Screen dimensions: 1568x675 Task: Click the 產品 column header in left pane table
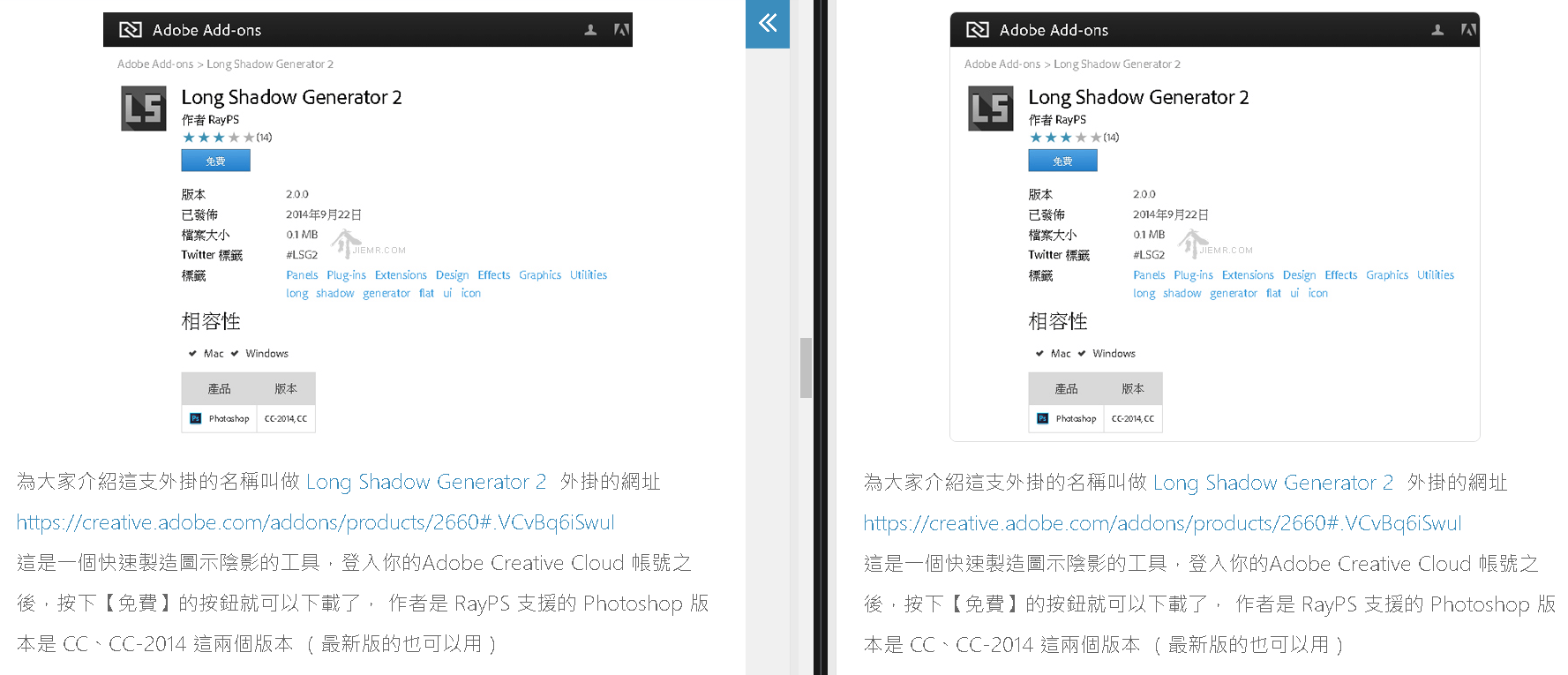click(219, 389)
